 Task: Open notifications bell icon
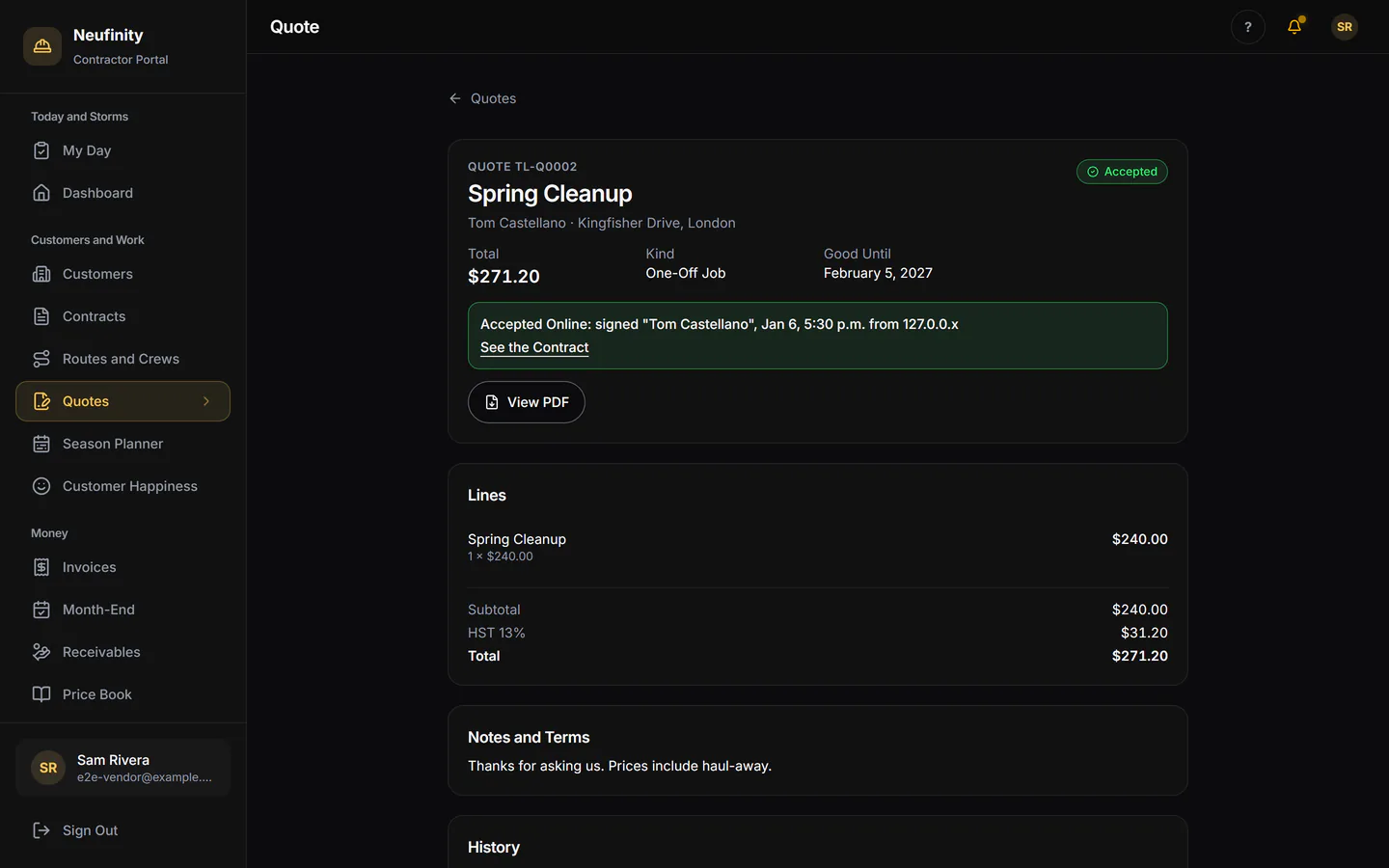1294,27
